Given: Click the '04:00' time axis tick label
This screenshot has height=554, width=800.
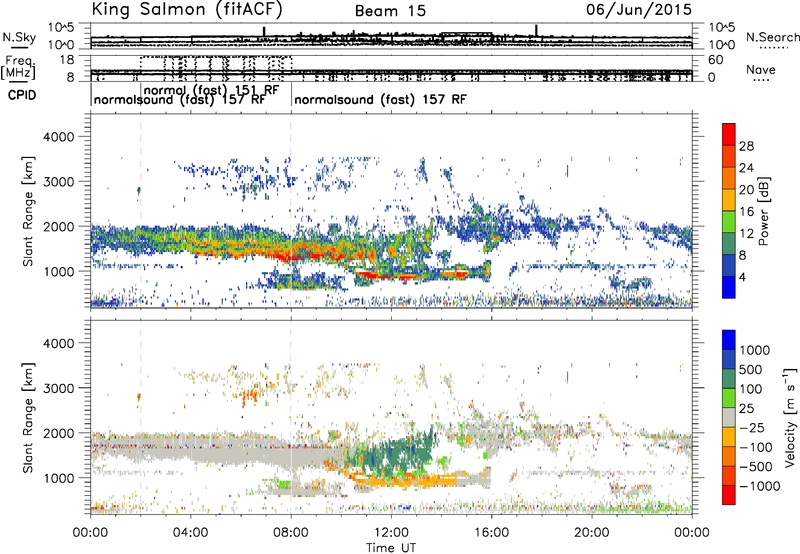Looking at the screenshot, I should click(x=190, y=533).
